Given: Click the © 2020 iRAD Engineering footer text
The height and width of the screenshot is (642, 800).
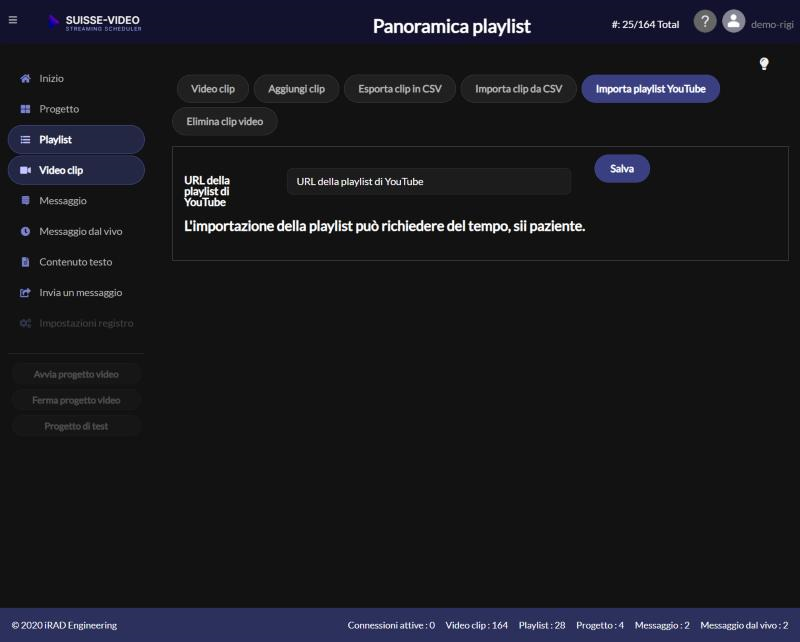Looking at the screenshot, I should 64,625.
